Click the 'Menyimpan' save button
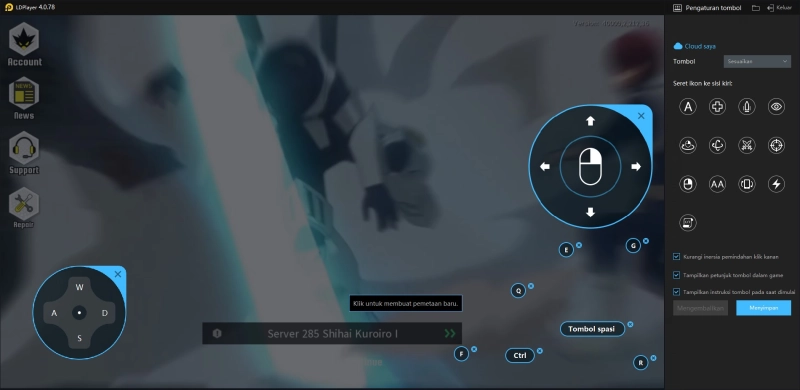The image size is (800, 390). click(763, 308)
